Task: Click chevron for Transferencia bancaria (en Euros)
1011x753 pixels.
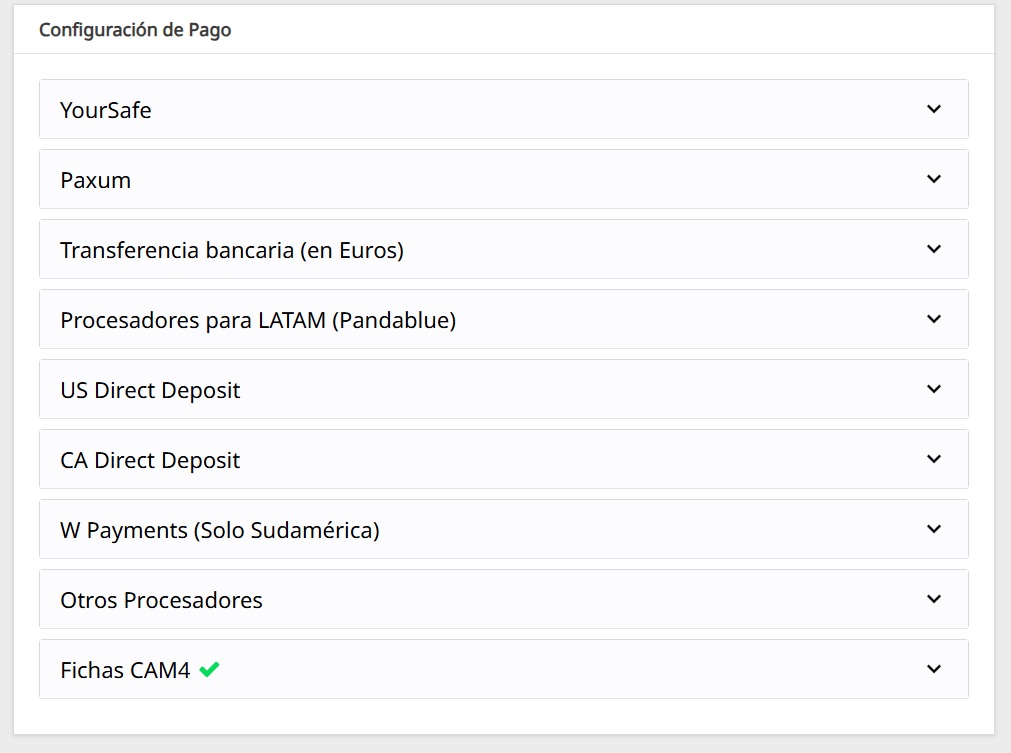Action: coord(934,249)
